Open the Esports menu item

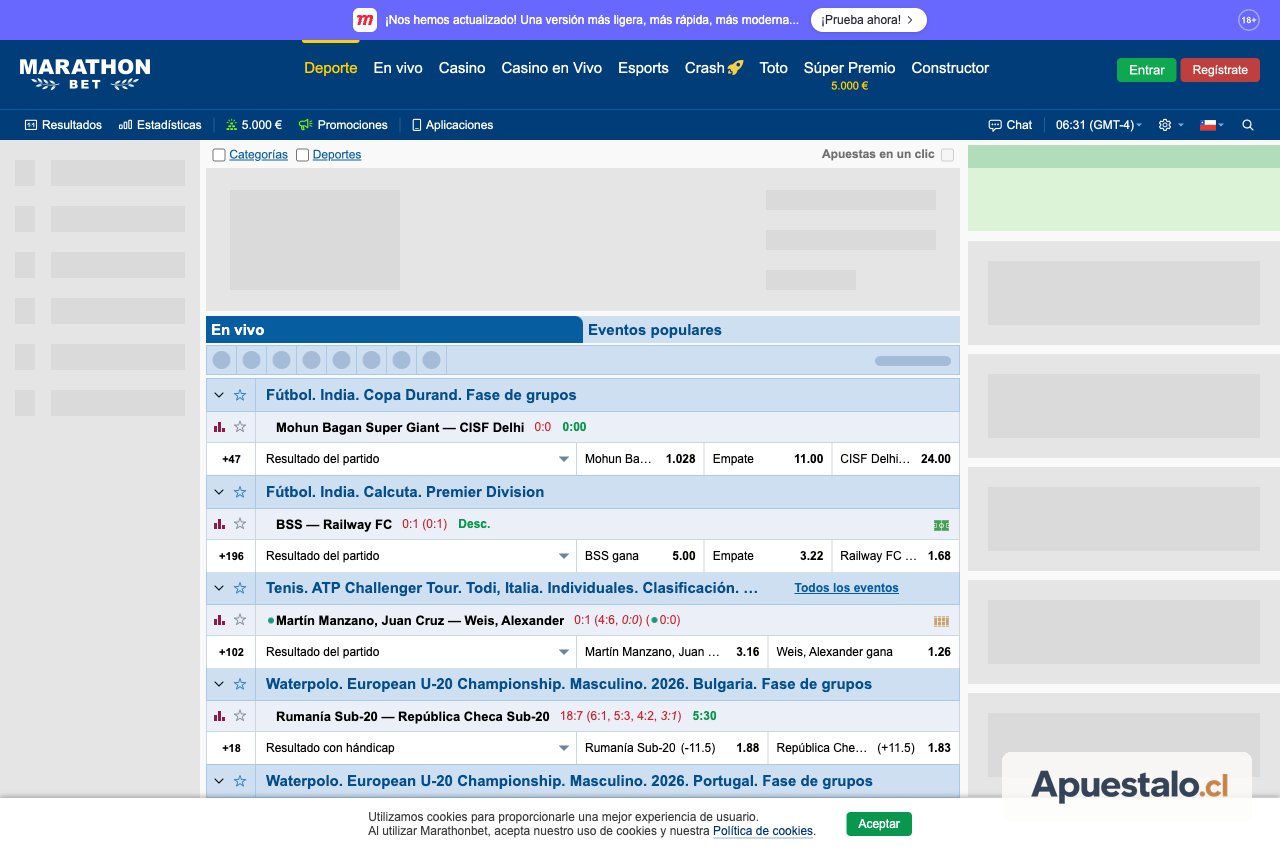pyautogui.click(x=643, y=68)
